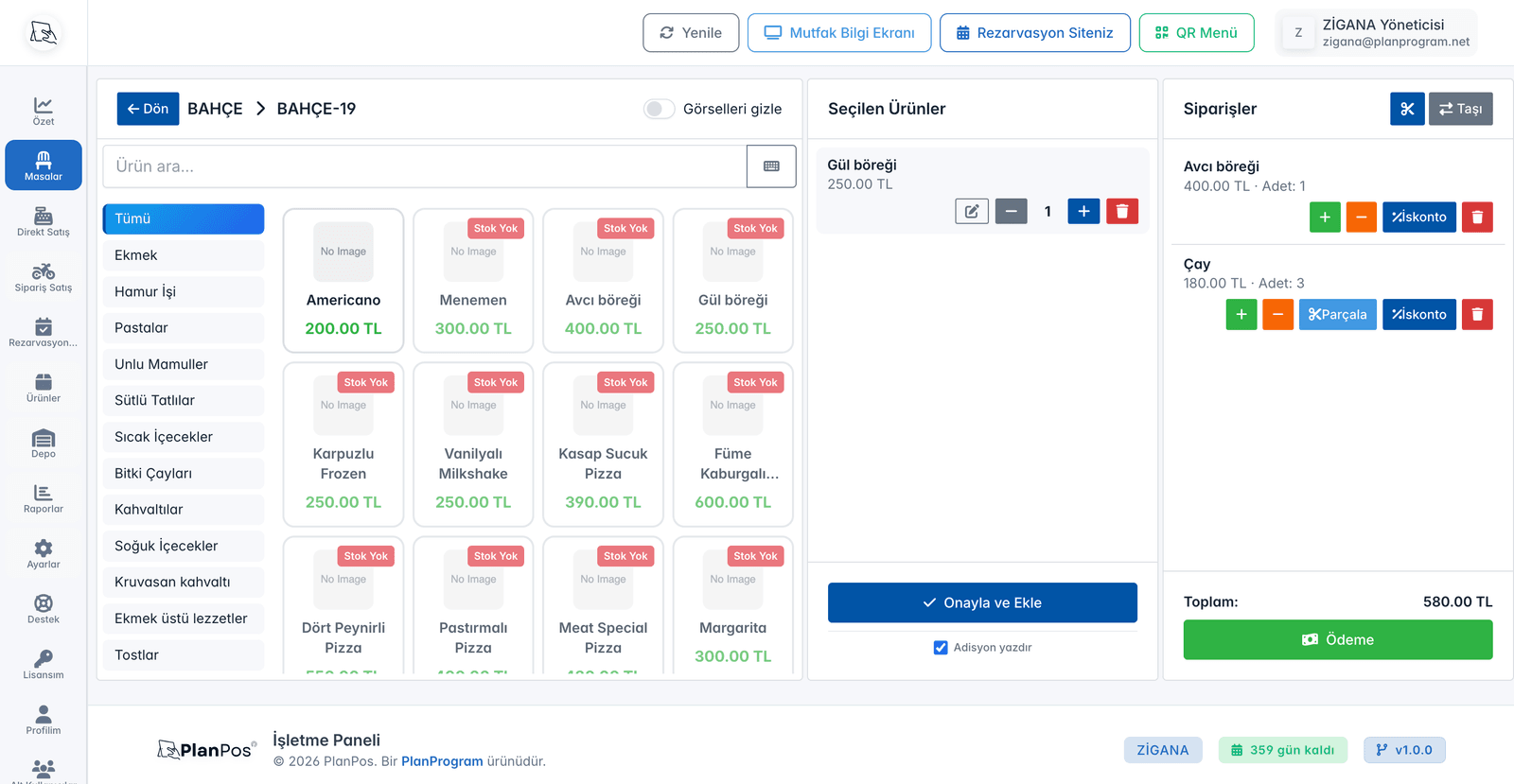Click in the Ürün ara search field
Screen dimensions: 1514x784
[x=425, y=166]
